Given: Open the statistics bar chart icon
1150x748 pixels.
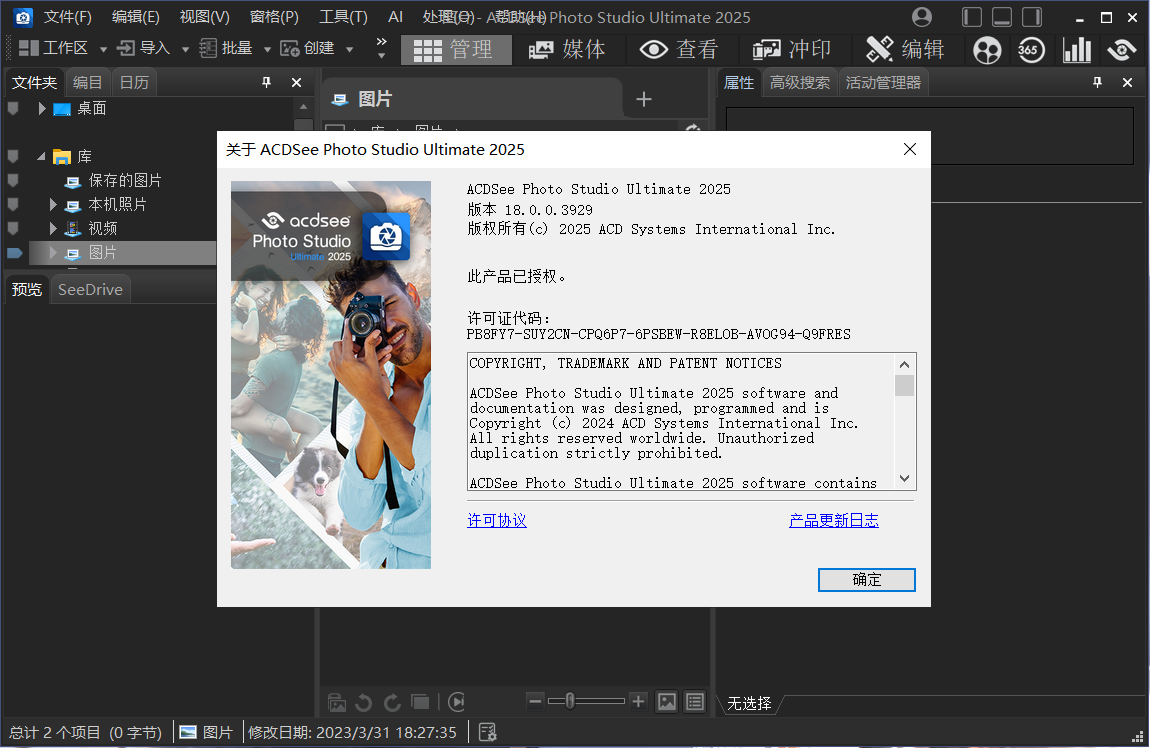Looking at the screenshot, I should tap(1077, 50).
